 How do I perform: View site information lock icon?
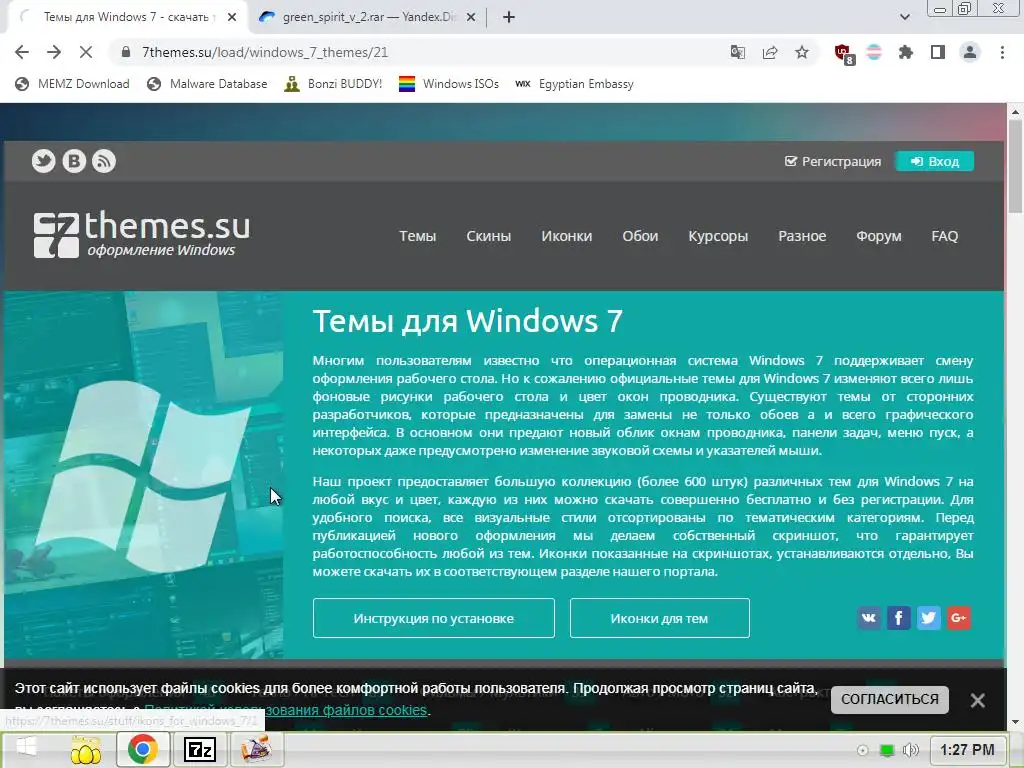tap(126, 52)
